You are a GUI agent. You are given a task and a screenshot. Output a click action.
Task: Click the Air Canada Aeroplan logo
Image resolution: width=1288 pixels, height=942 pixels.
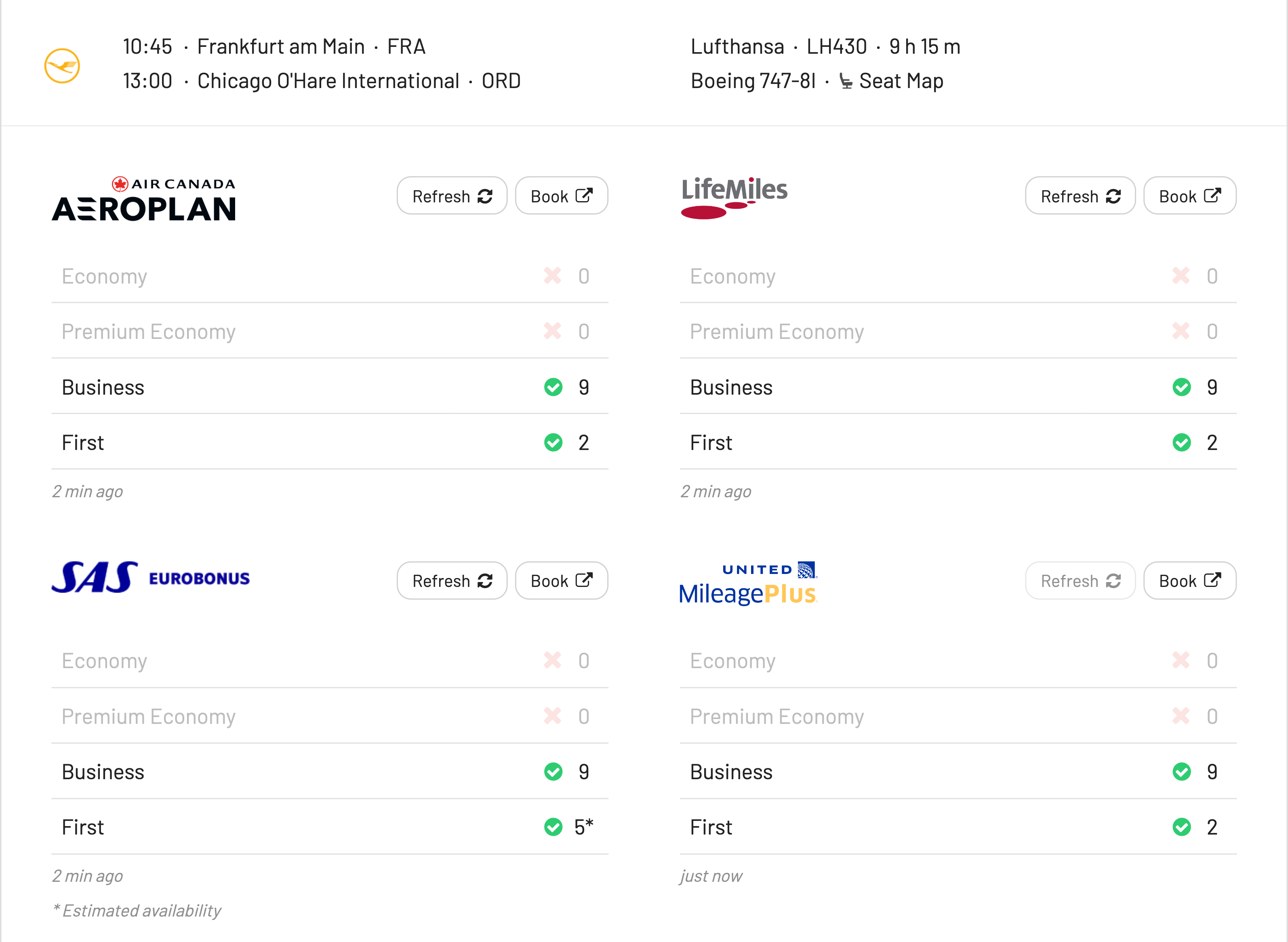tap(144, 199)
